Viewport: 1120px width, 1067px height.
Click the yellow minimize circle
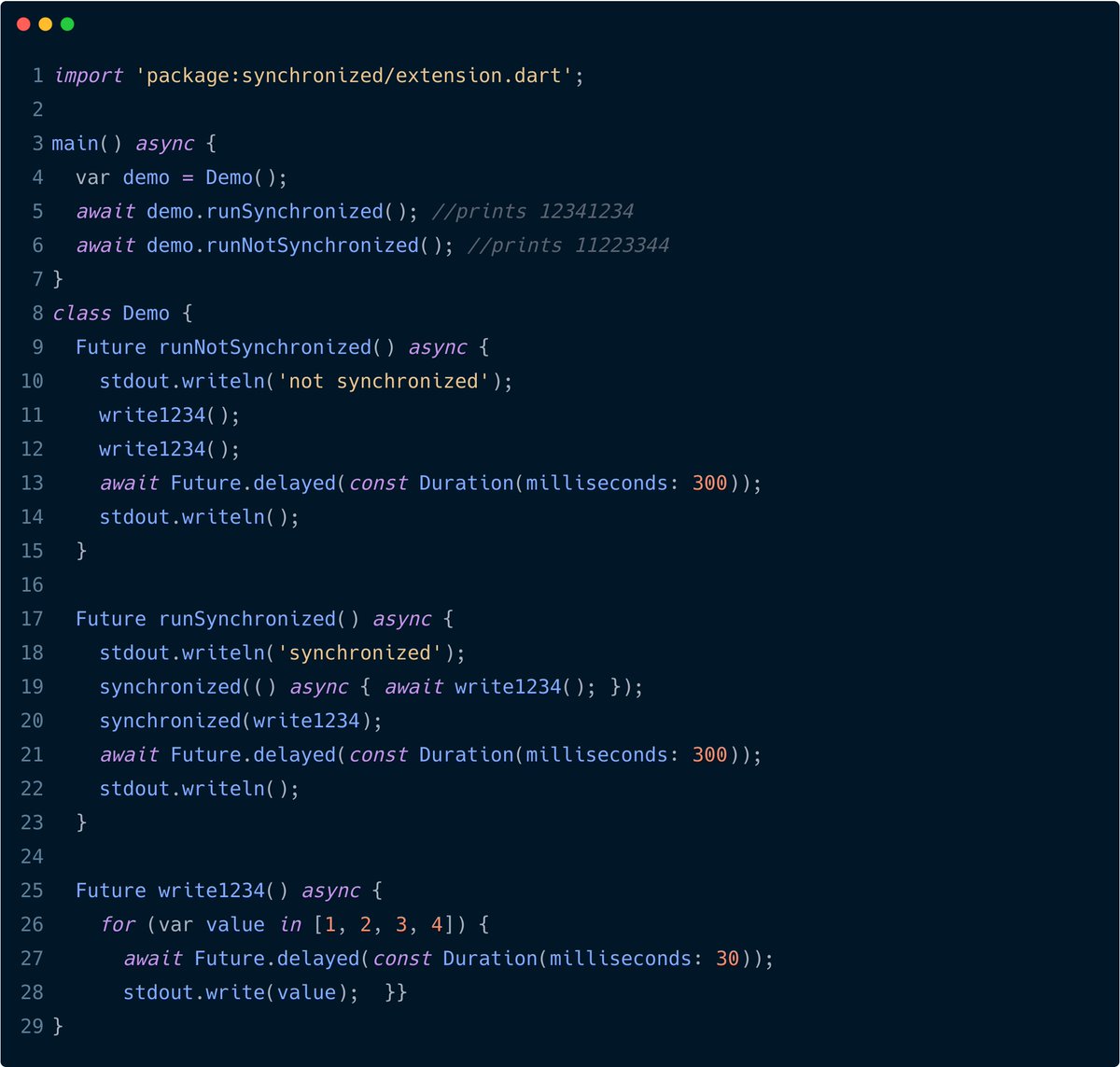coord(44,24)
